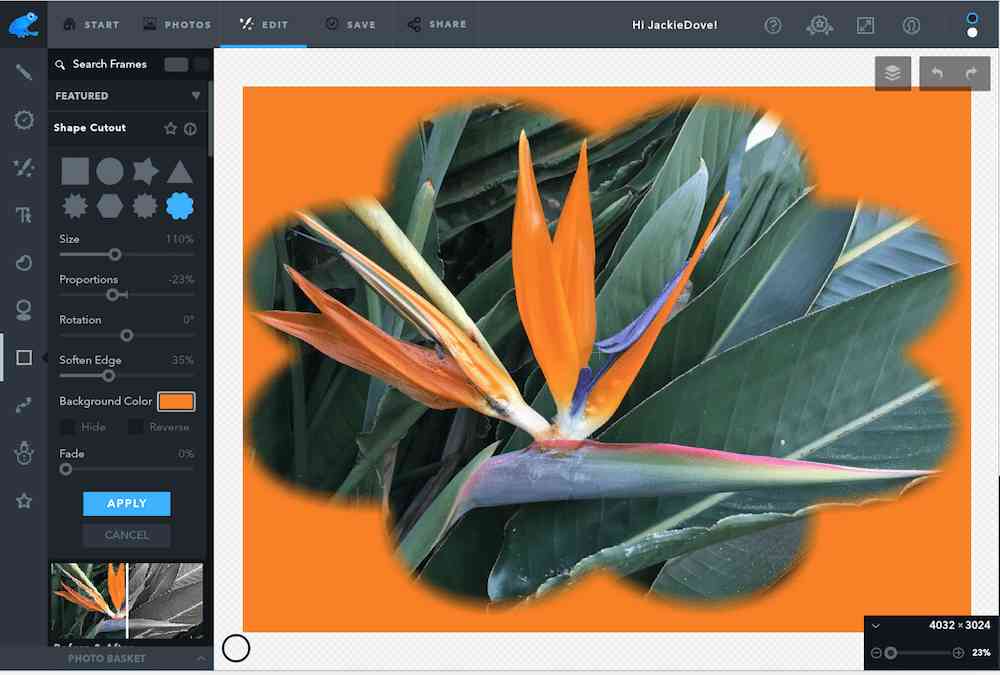Open the SHARE tab
Screen dimensions: 1000x675
[x=438, y=25]
